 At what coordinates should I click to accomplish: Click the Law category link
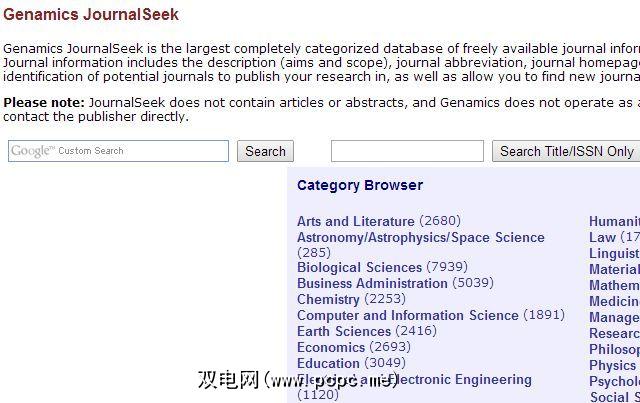click(x=602, y=237)
